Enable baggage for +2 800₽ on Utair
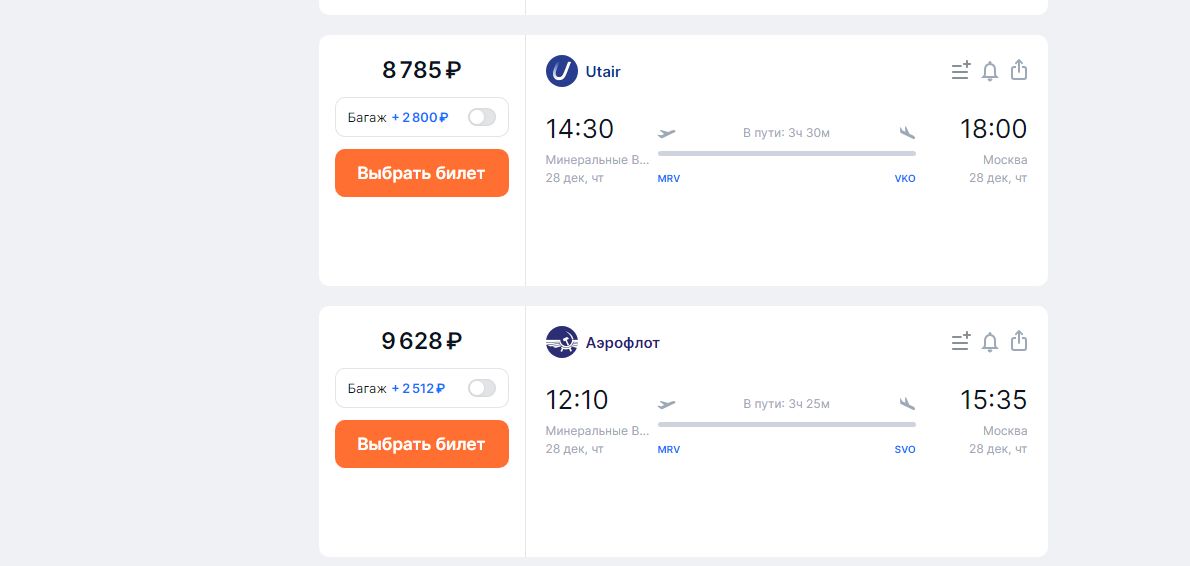Image resolution: width=1190 pixels, height=566 pixels. (481, 117)
